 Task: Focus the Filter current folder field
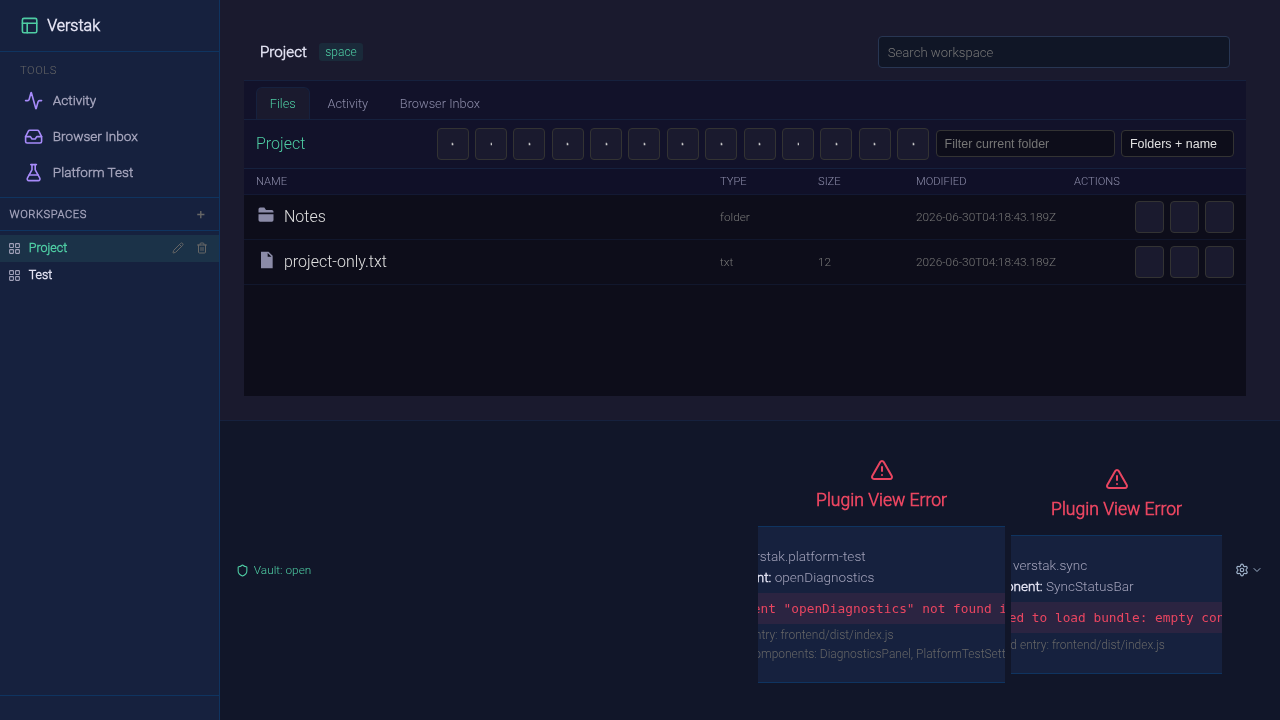tap(1025, 144)
